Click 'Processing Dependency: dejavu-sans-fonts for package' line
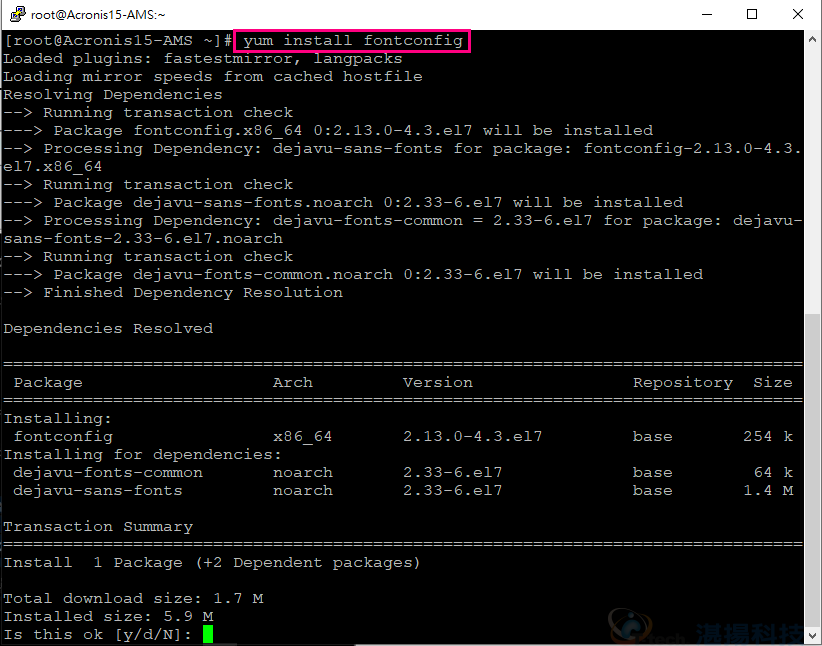The height and width of the screenshot is (646, 822). click(403, 157)
